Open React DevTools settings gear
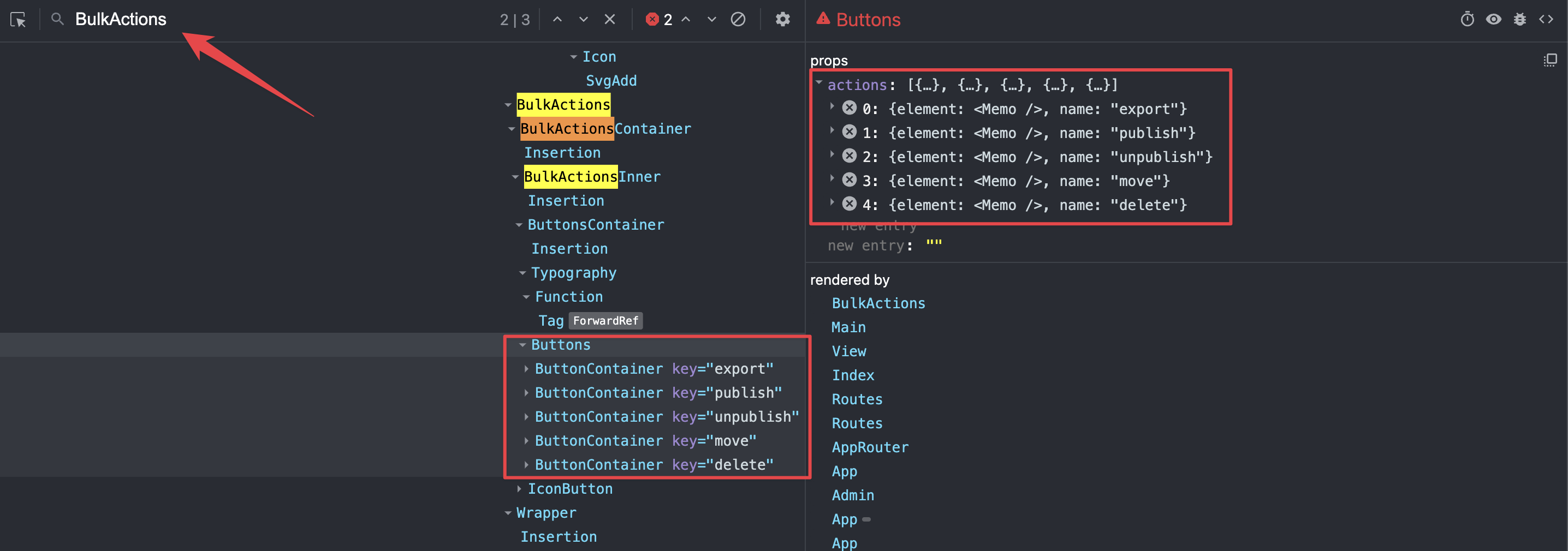This screenshot has height=551, width=1568. click(x=783, y=19)
